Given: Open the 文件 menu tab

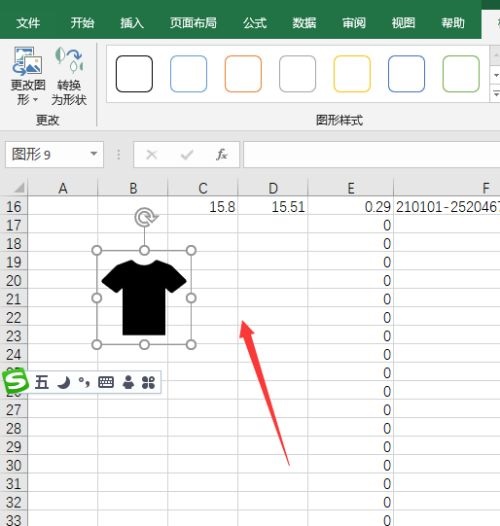Looking at the screenshot, I should [x=28, y=23].
